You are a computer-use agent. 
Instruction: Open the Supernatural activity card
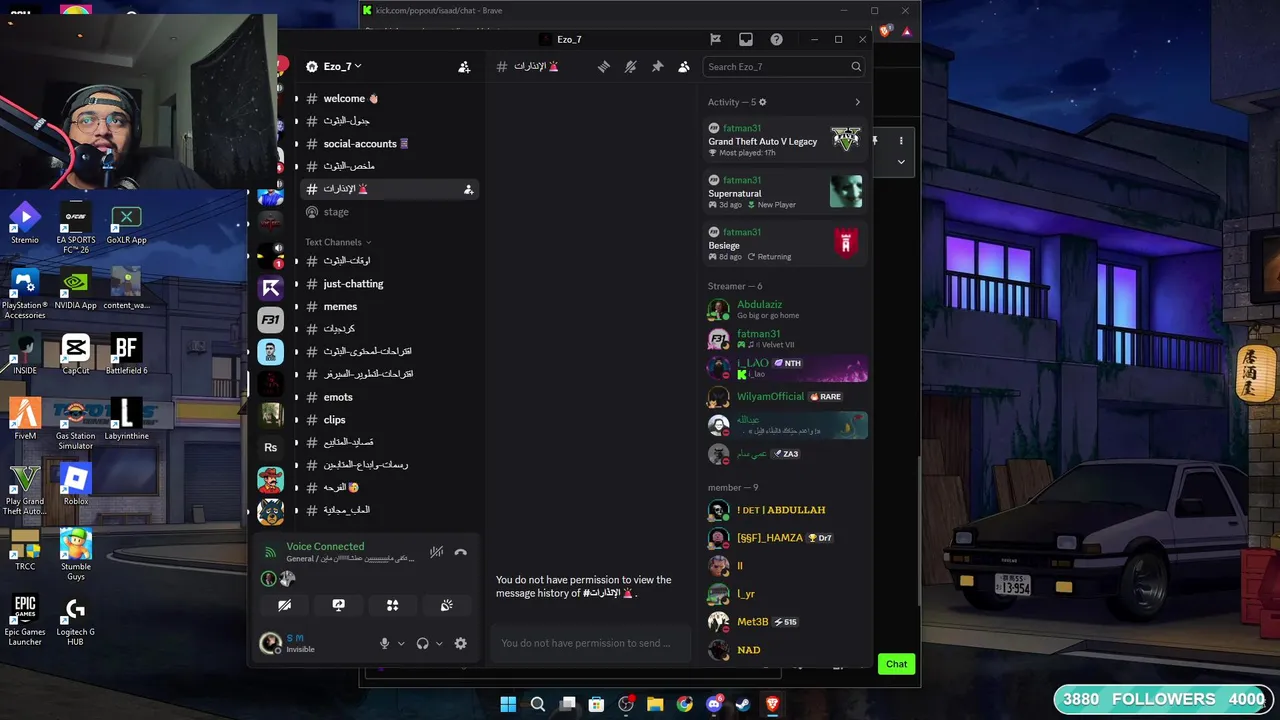(x=785, y=191)
